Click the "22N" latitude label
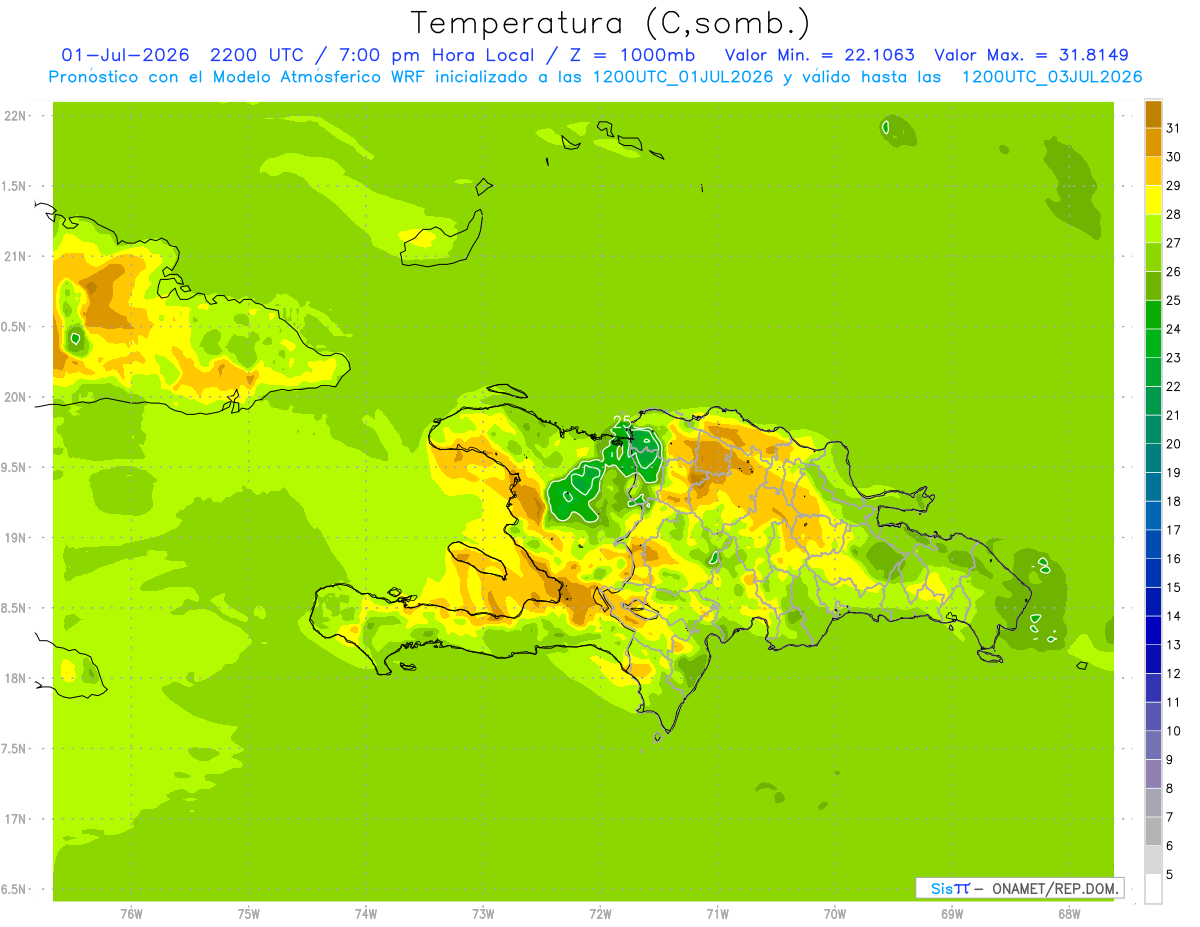1200x927 pixels. [15, 116]
